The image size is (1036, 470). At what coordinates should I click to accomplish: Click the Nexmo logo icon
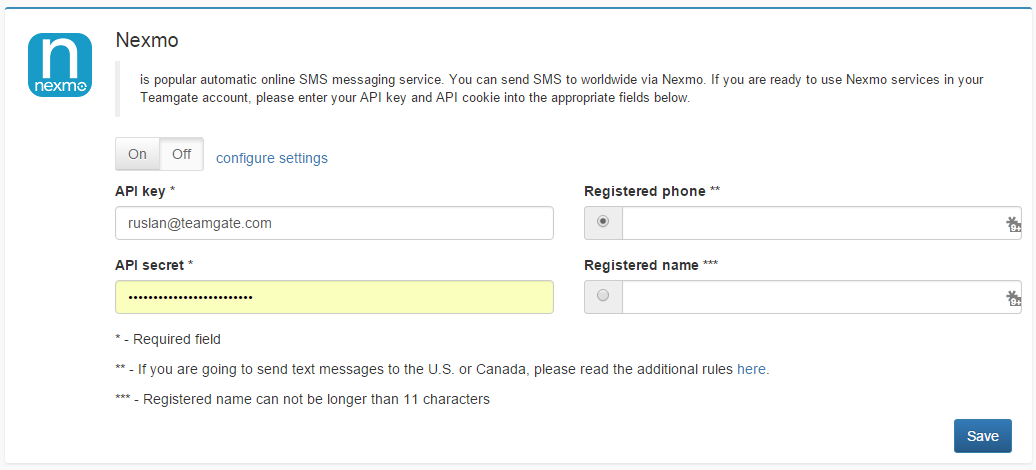(x=59, y=65)
